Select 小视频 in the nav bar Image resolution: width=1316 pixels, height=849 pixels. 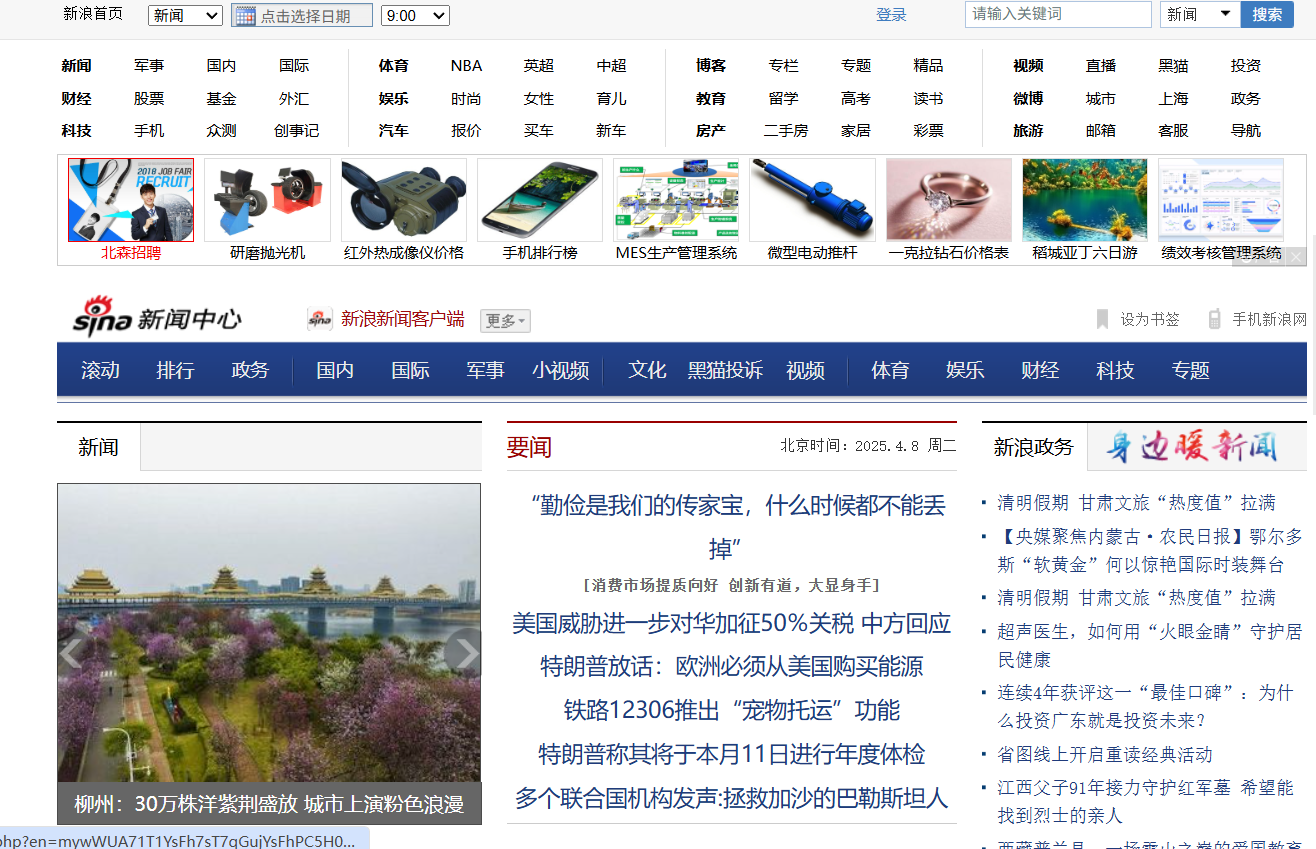(561, 370)
